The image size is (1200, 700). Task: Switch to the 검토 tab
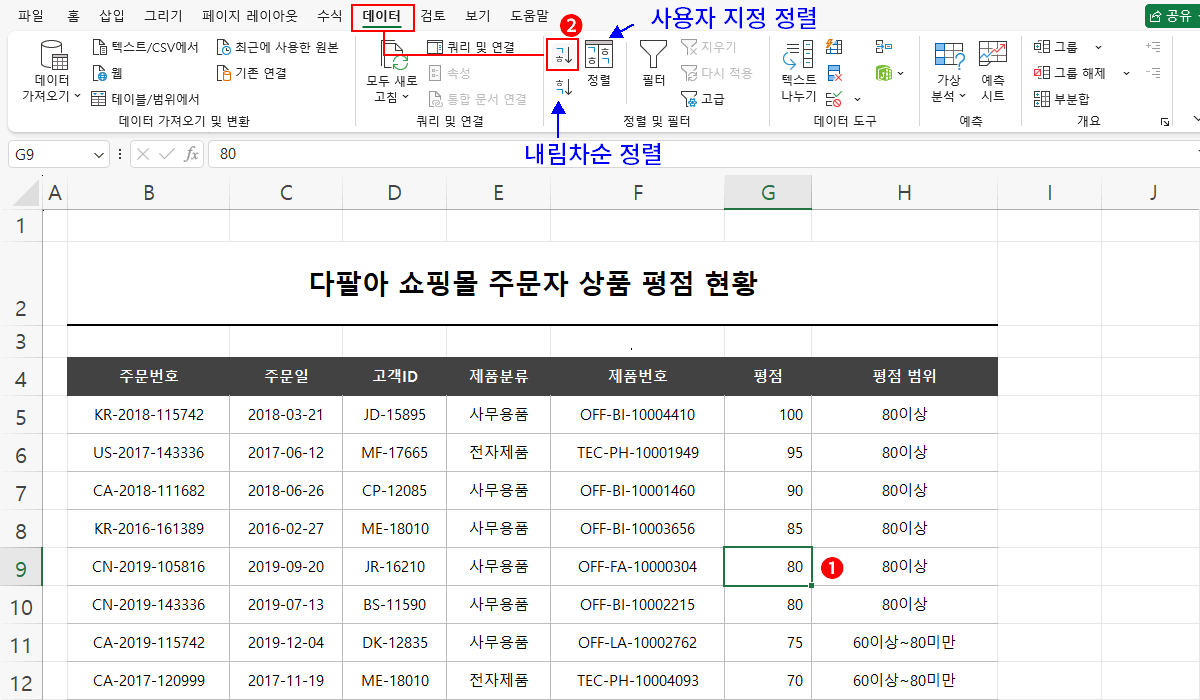click(433, 16)
